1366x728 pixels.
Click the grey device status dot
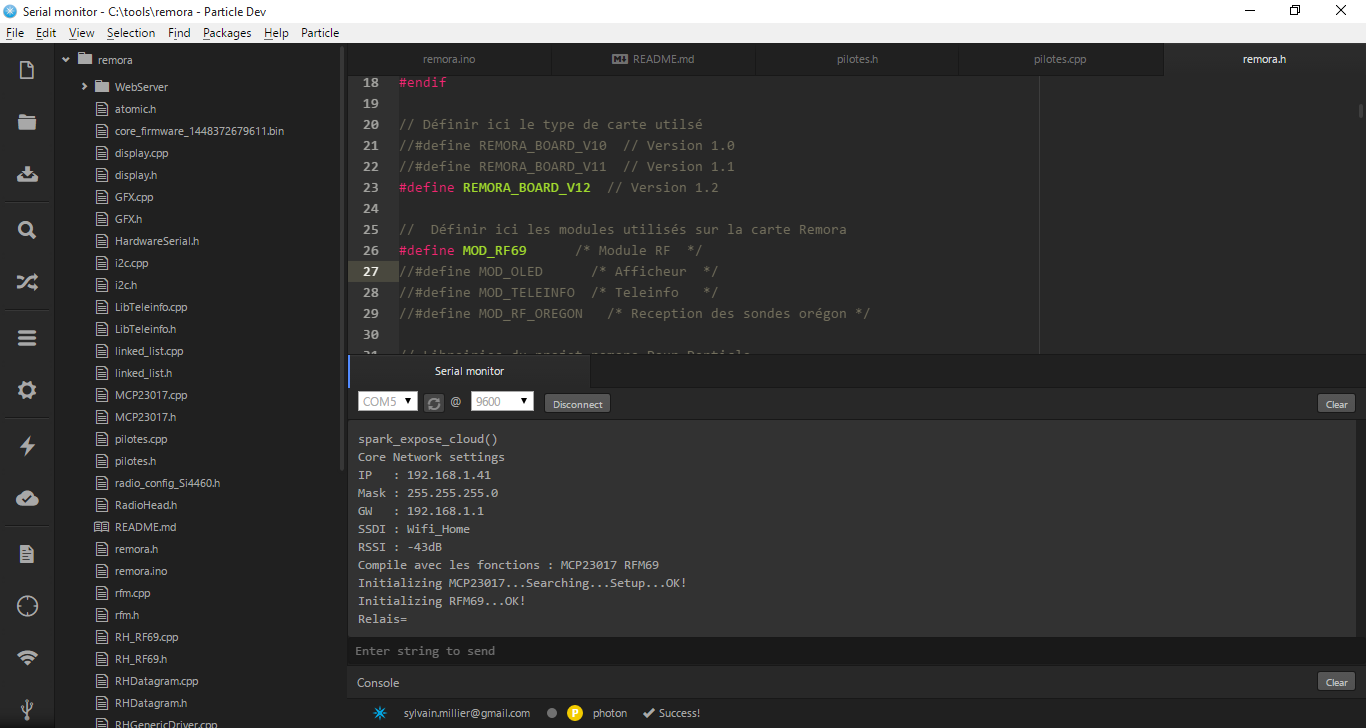(x=552, y=713)
